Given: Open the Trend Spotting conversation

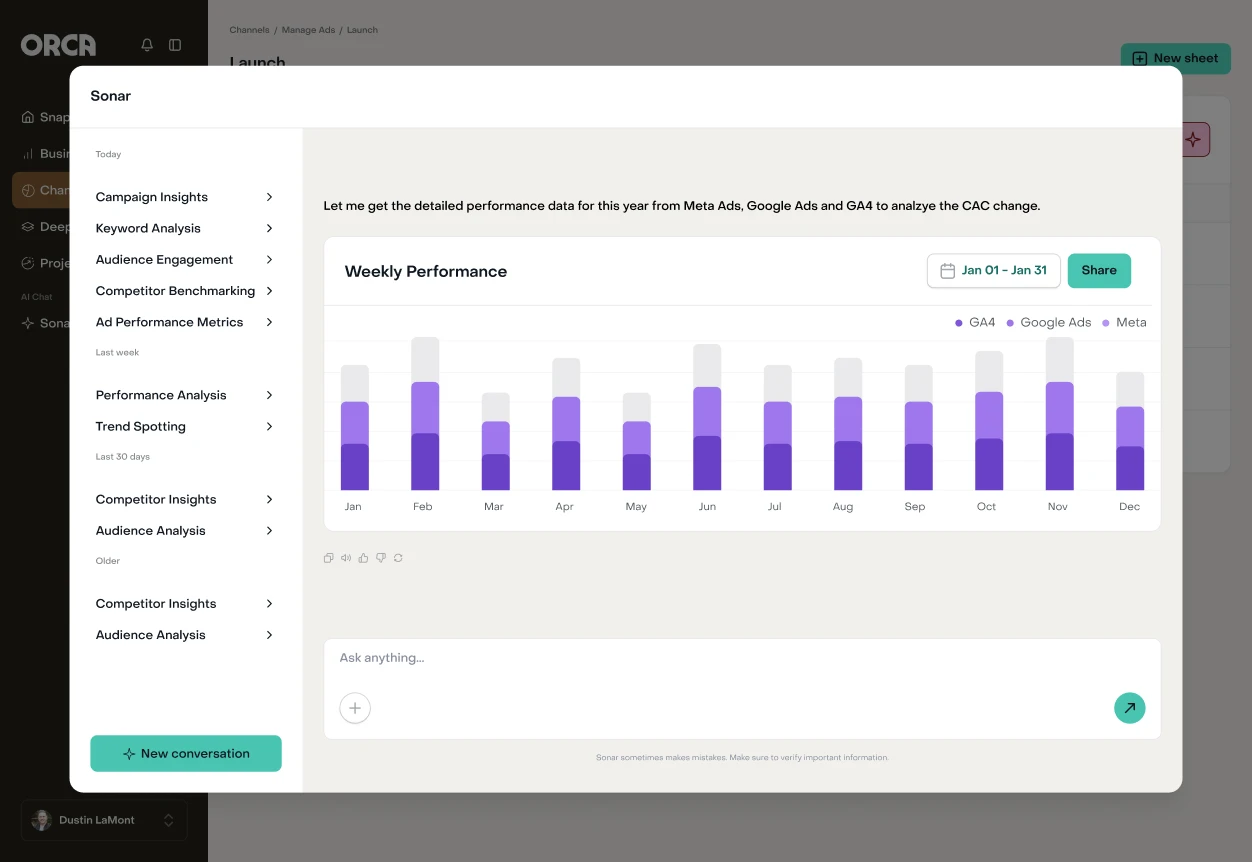Looking at the screenshot, I should (x=185, y=426).
